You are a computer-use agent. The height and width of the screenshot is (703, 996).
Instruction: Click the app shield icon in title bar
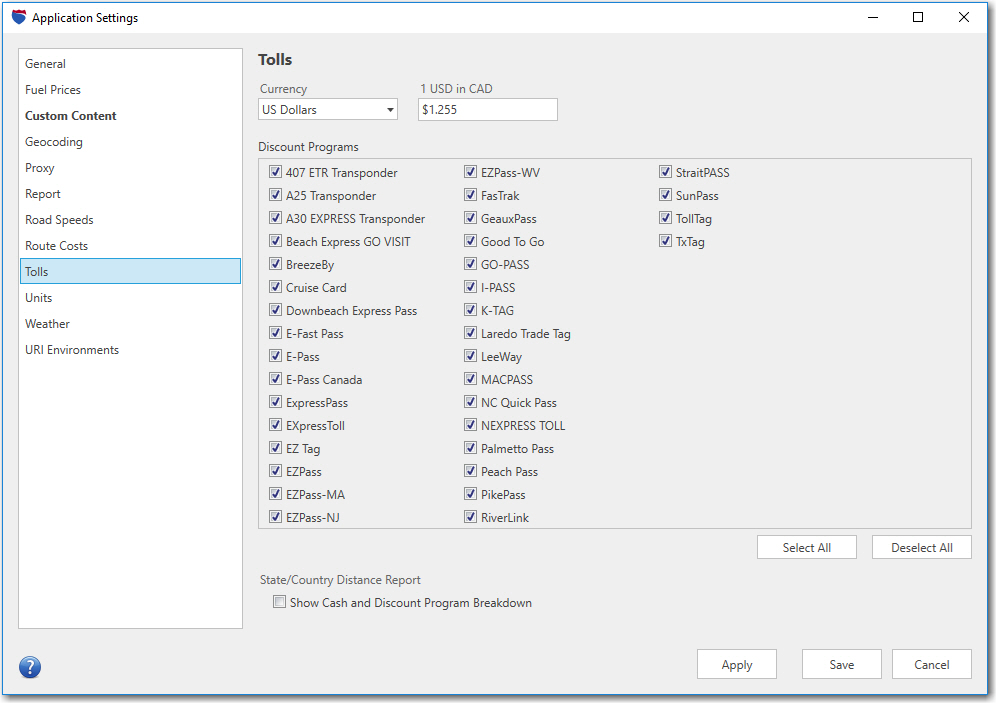point(19,17)
